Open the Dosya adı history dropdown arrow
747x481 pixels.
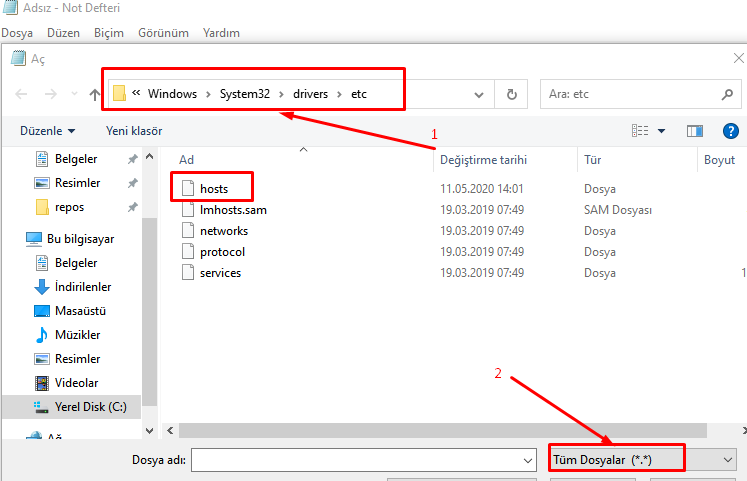527,461
